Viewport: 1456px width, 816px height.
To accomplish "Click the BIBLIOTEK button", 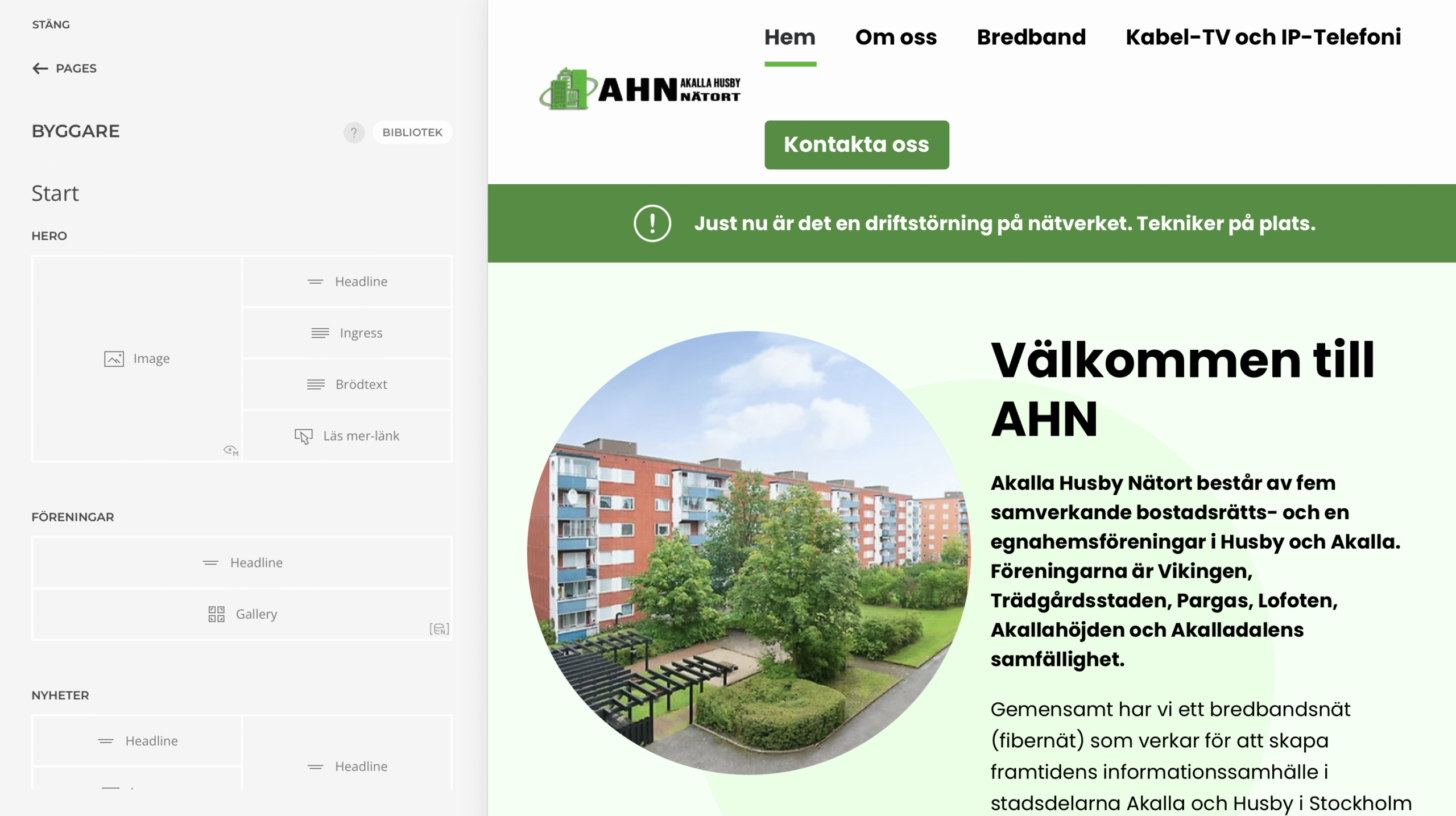I will click(412, 132).
